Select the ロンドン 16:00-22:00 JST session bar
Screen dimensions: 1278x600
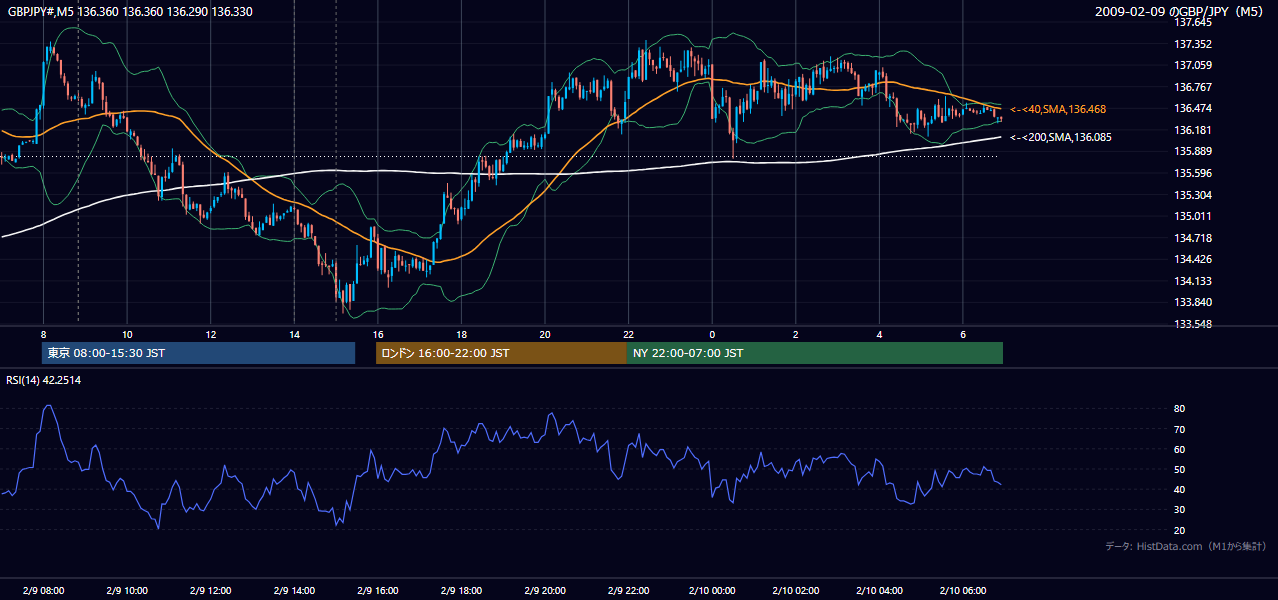coord(502,353)
